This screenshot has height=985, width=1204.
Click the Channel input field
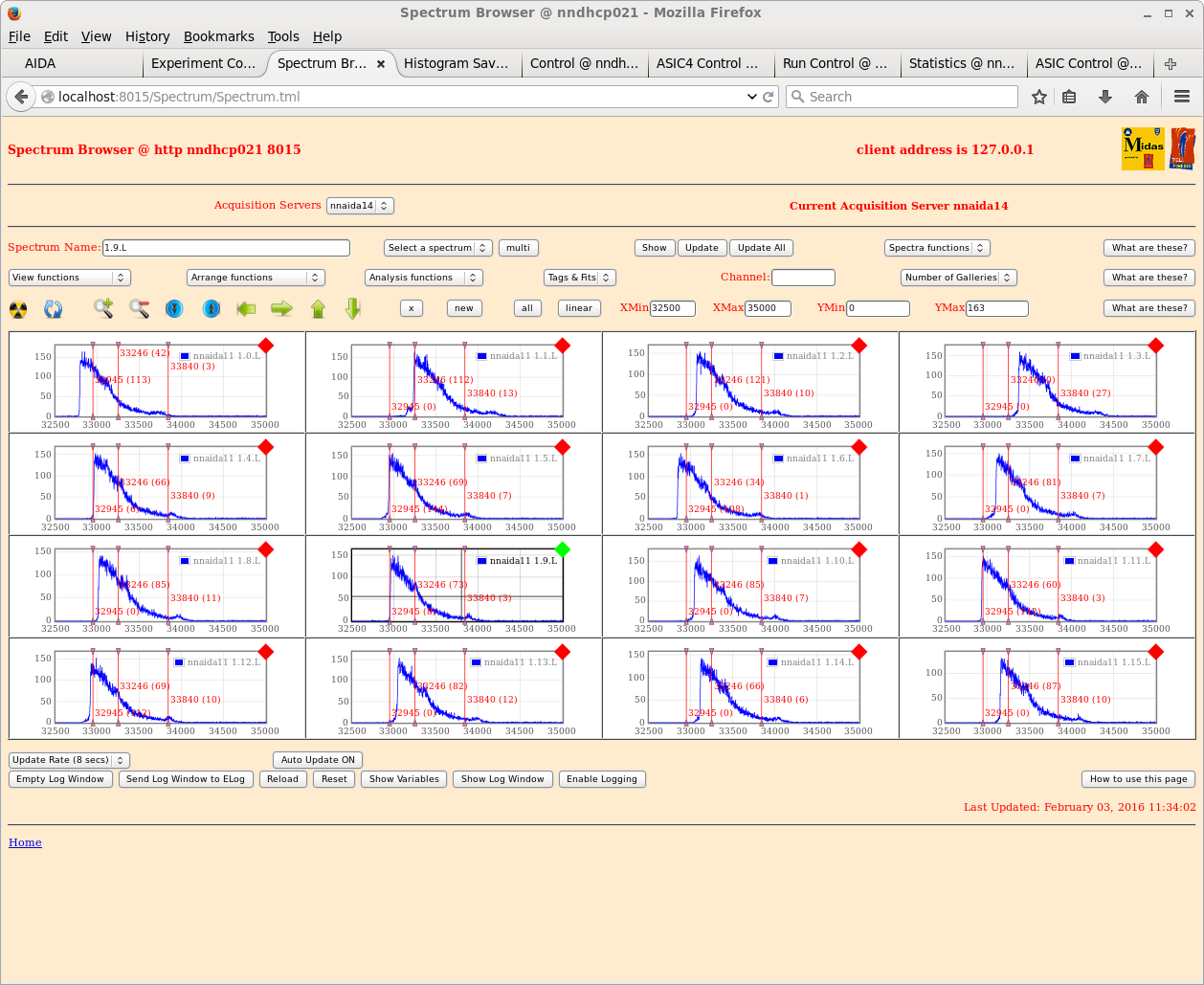803,278
